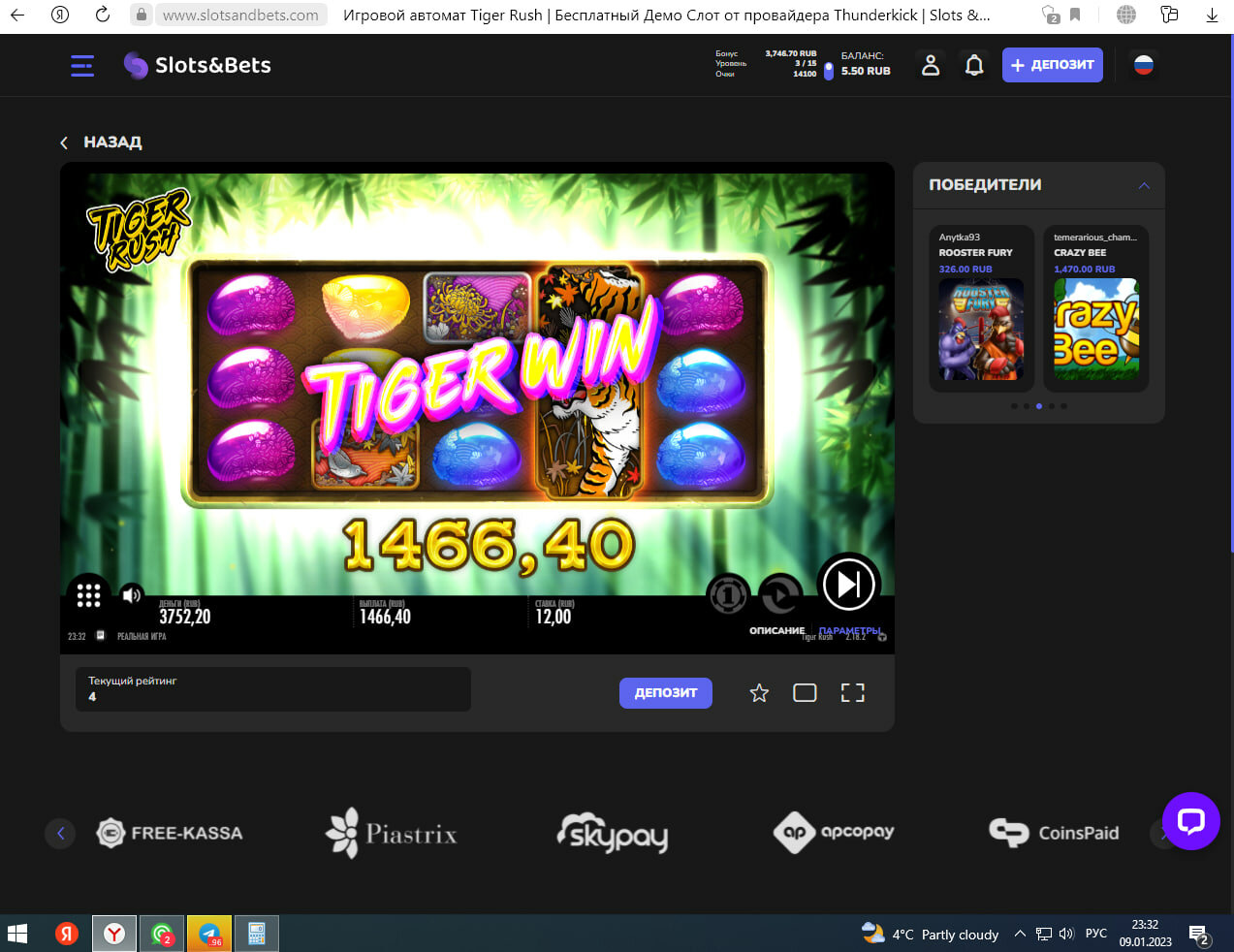Click the Депозит button in the header

click(1052, 65)
